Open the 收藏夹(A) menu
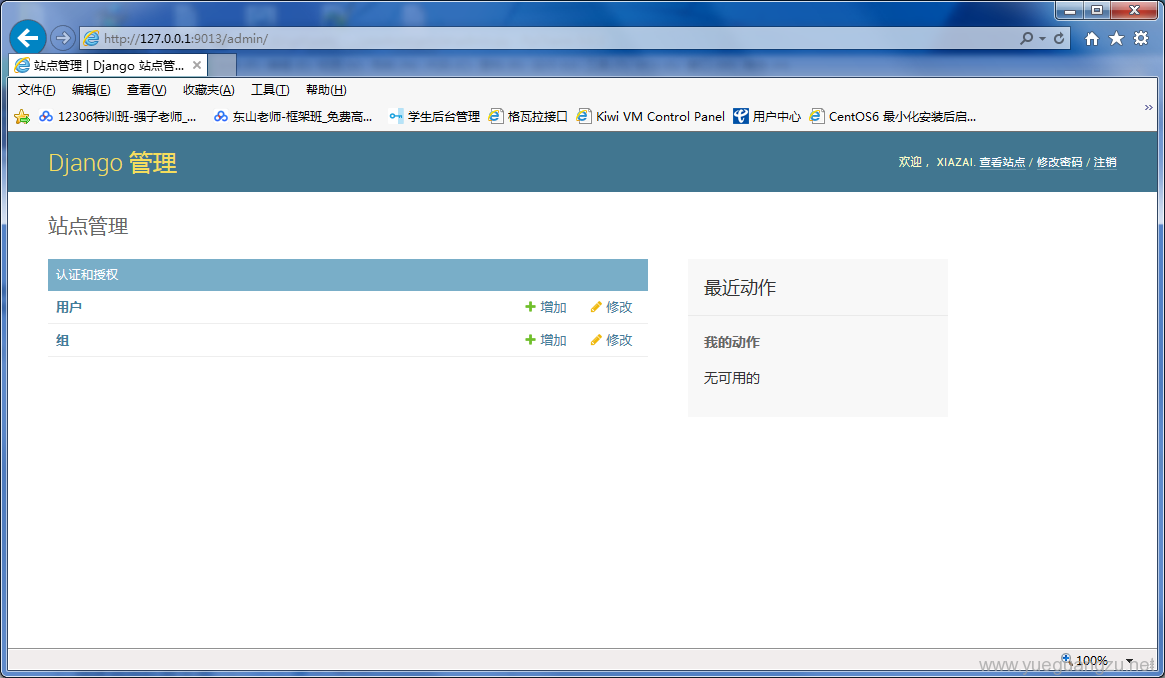 209,90
